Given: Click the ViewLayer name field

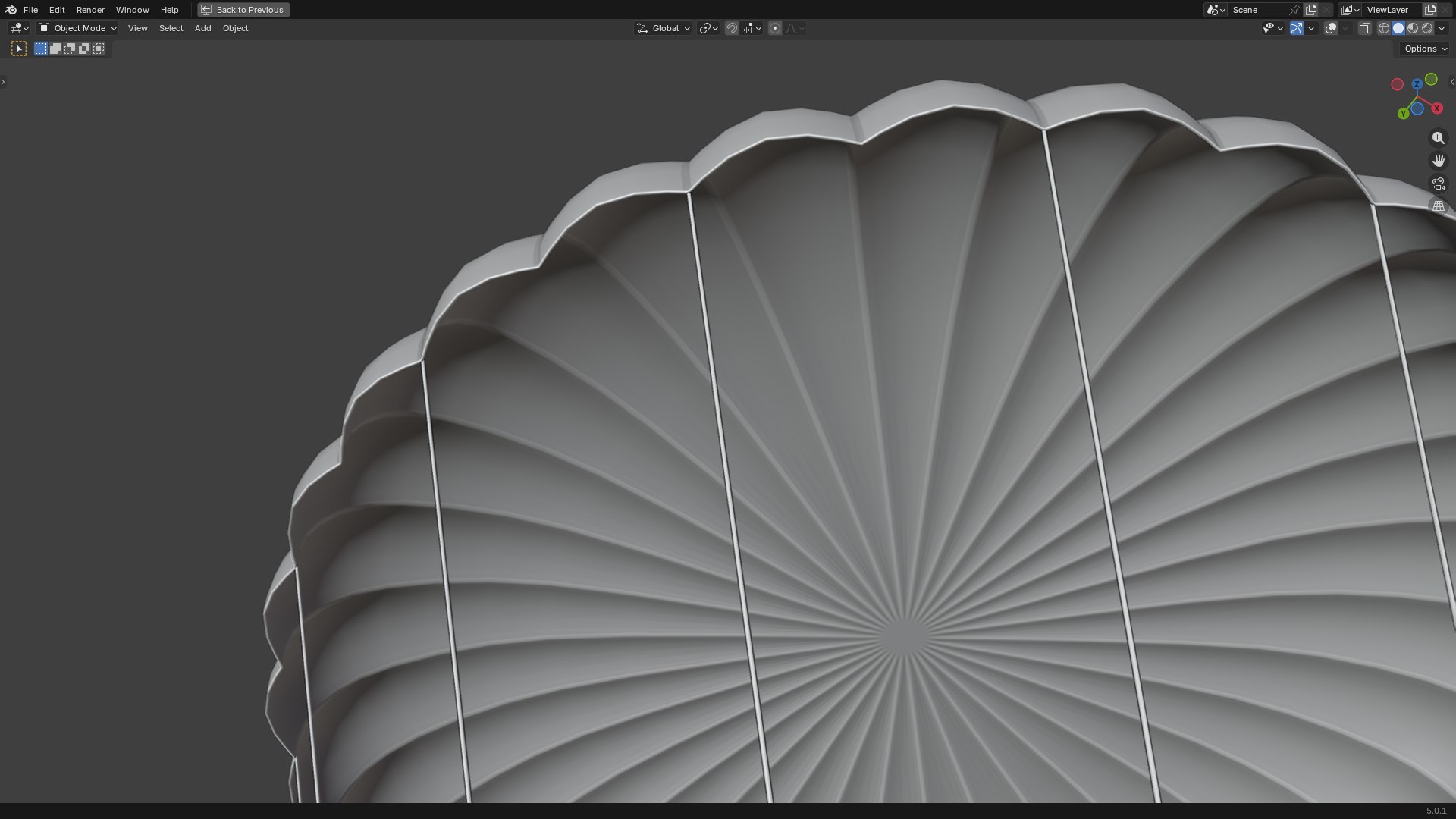Looking at the screenshot, I should pyautogui.click(x=1392, y=10).
